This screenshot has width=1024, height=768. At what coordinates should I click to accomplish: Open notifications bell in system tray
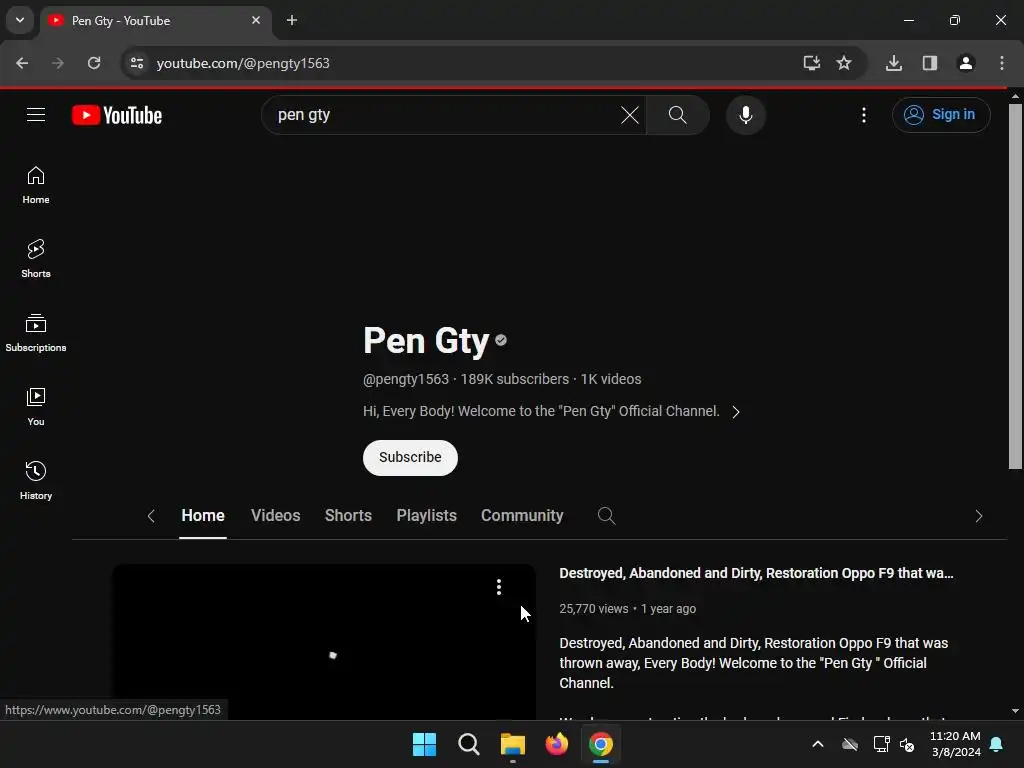[997, 744]
